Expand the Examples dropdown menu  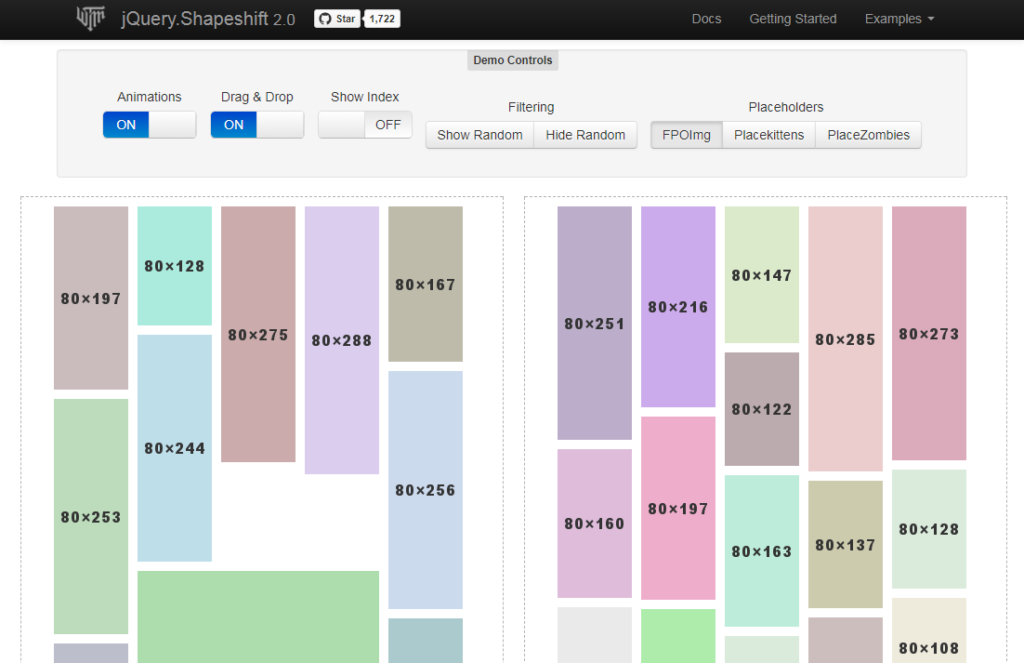tap(899, 19)
